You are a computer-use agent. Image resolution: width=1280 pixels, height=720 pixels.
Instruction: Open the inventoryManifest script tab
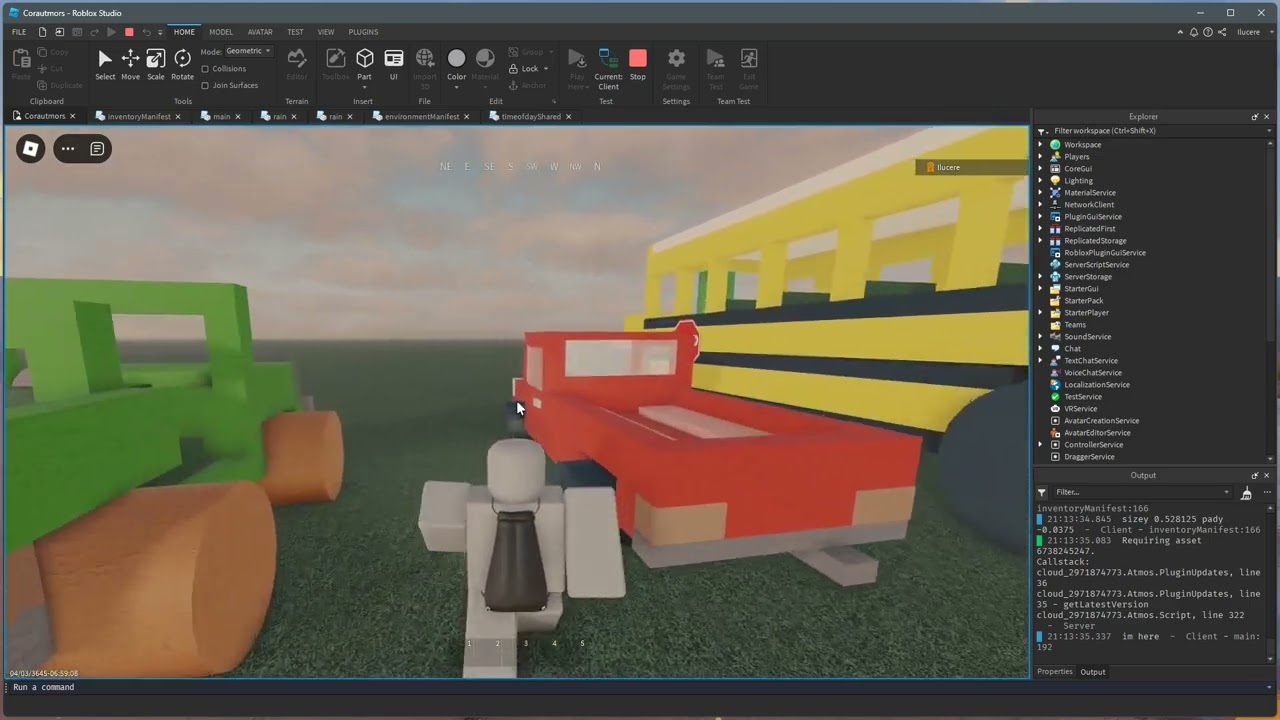pyautogui.click(x=138, y=117)
